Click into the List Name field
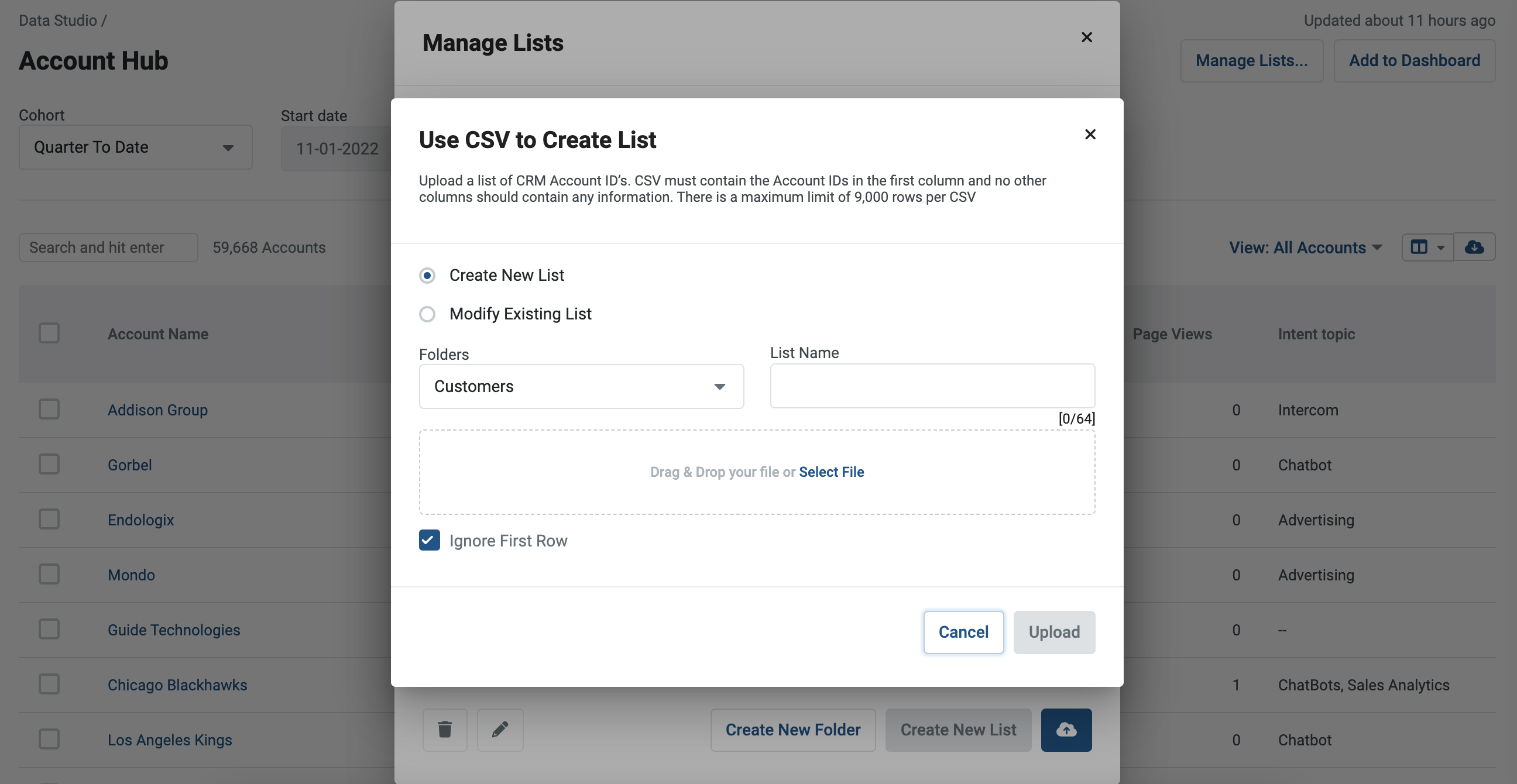 click(932, 386)
